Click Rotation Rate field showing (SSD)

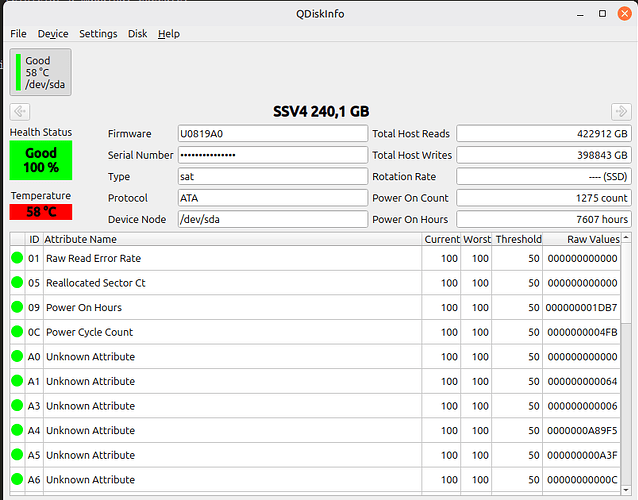(x=544, y=177)
